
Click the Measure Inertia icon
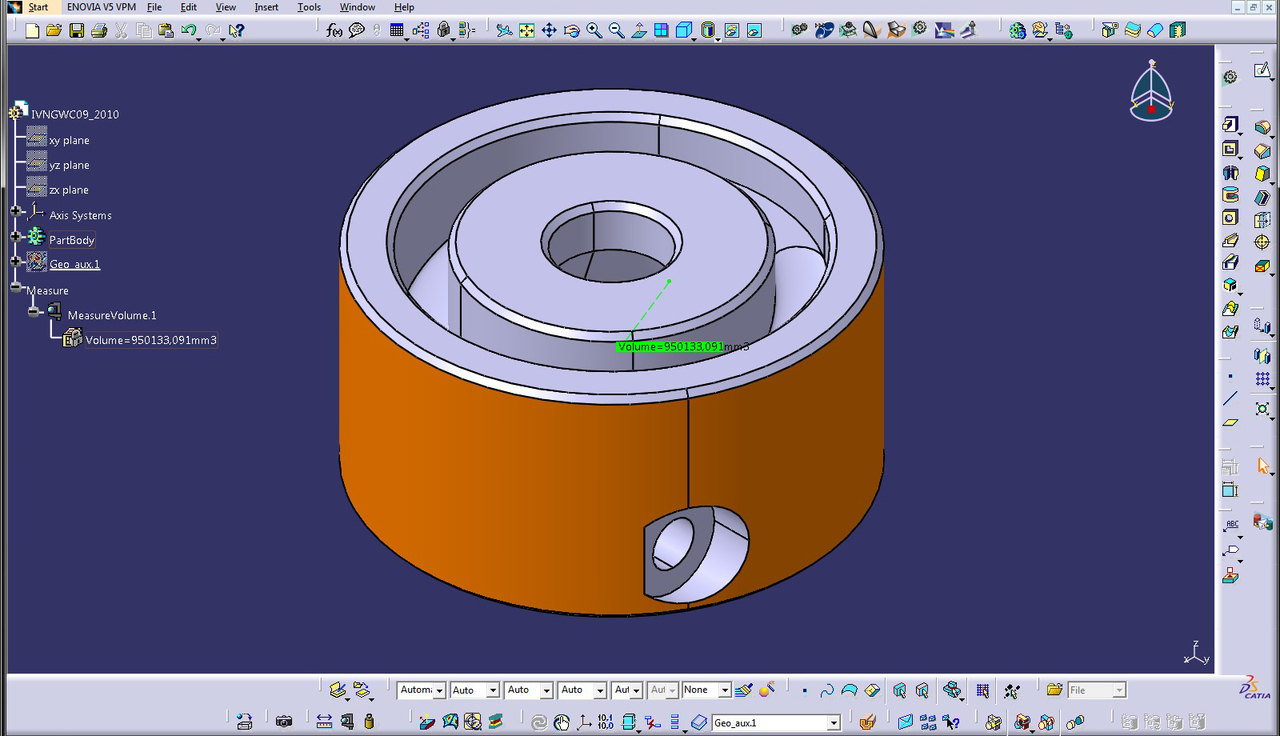pos(369,721)
